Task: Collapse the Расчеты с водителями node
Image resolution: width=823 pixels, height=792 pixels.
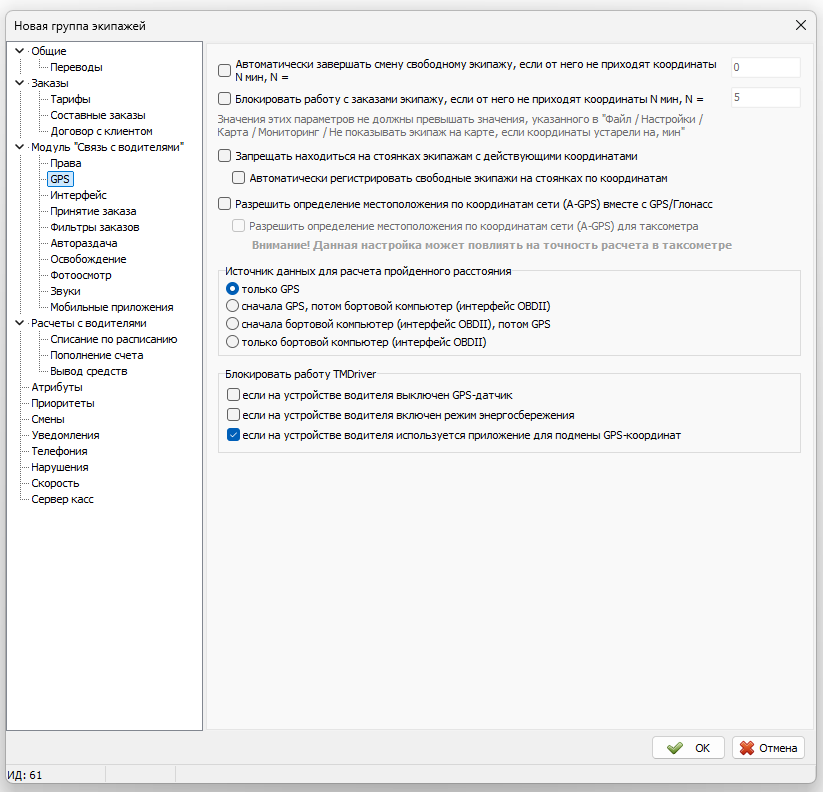Action: [19, 323]
